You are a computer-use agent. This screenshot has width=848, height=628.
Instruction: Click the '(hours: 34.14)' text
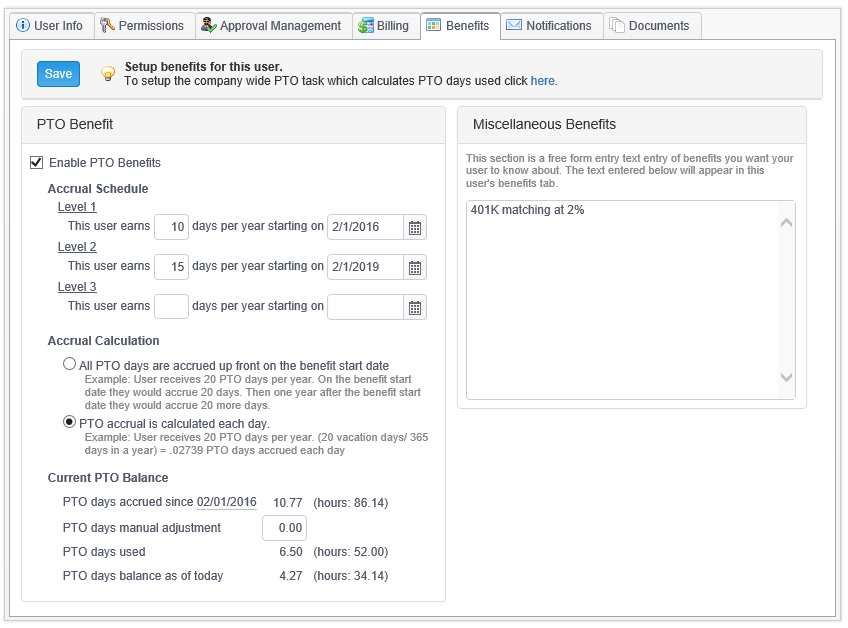pos(350,576)
